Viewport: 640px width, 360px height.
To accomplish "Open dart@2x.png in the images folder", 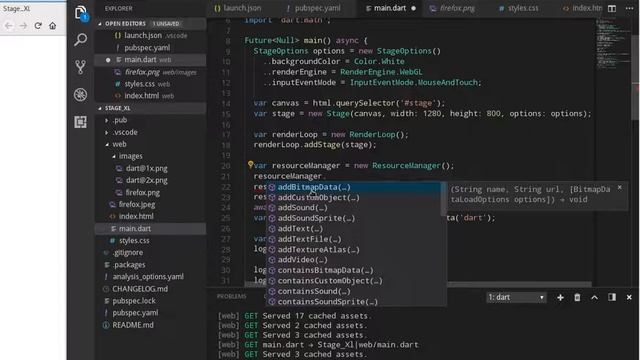I will click(146, 180).
